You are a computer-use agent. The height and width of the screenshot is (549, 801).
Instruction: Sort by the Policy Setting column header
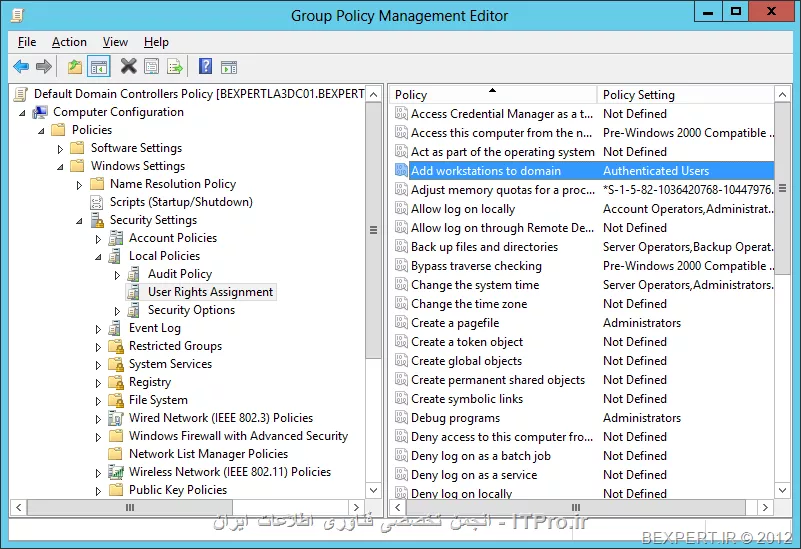coord(685,95)
